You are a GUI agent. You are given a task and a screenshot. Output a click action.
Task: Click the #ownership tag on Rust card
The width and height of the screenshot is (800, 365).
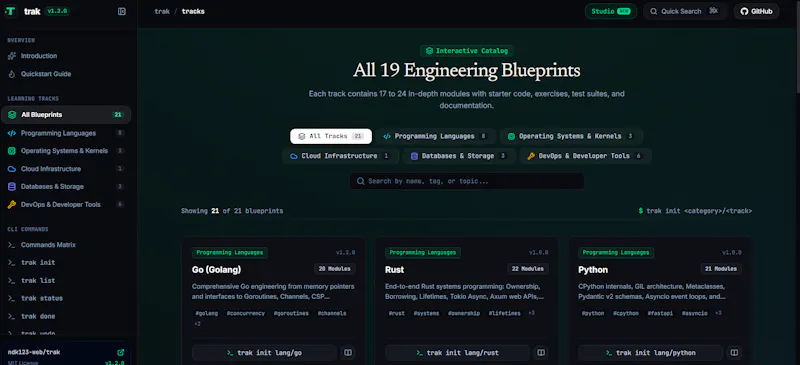(x=464, y=313)
